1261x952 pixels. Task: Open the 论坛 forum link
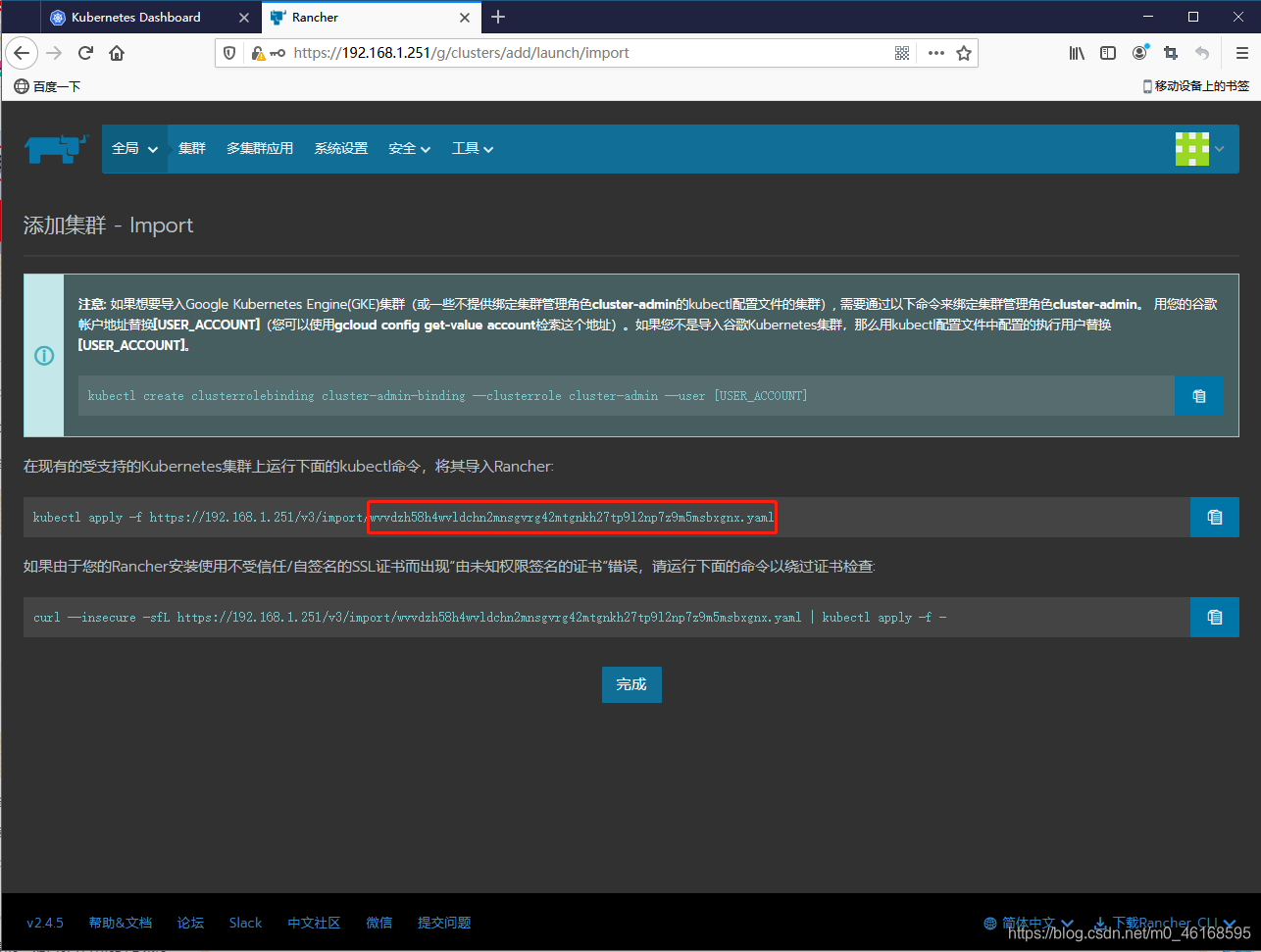(x=190, y=923)
